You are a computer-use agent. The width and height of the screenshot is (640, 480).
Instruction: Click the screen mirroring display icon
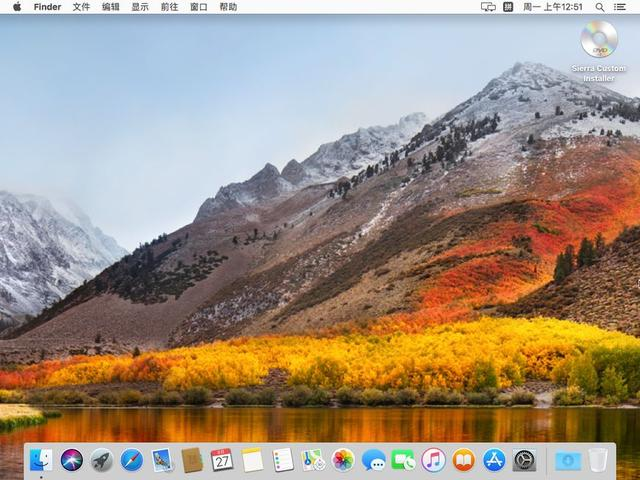[488, 7]
